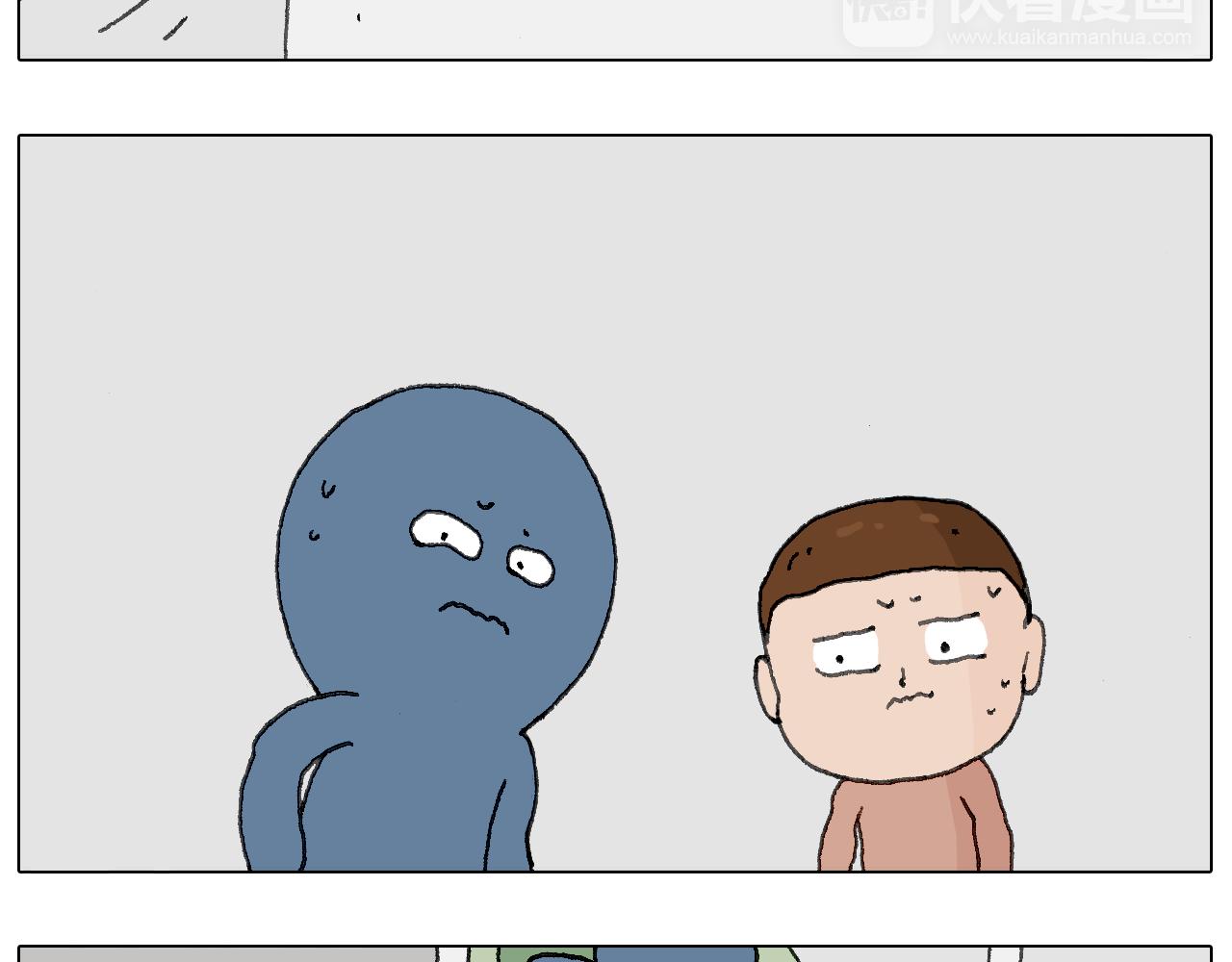Click the sweat marks on boy's cheek
This screenshot has height=962, width=1232.
(x=999, y=697)
